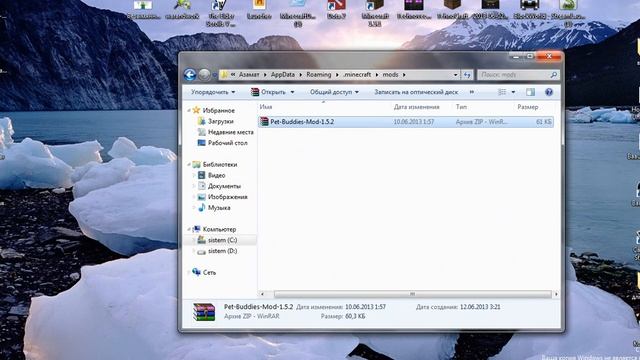This screenshot has height=360, width=640.
Task: Open the view options dropdown arrow
Action: coord(513,92)
